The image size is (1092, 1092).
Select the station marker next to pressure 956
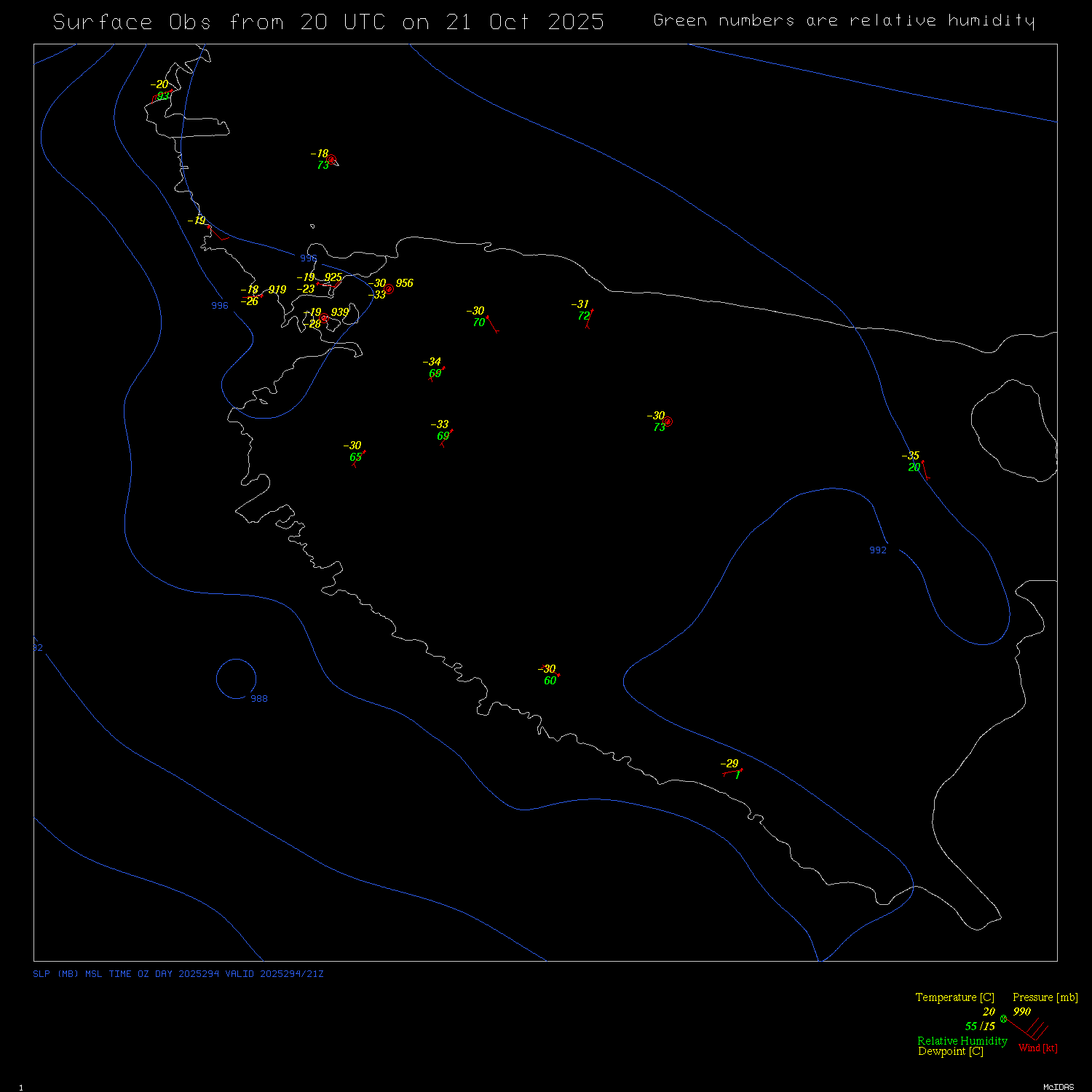(389, 289)
